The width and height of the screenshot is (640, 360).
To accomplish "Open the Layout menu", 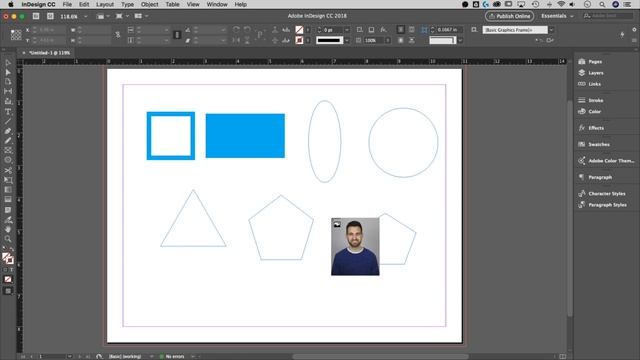I will pyautogui.click(x=105, y=4).
